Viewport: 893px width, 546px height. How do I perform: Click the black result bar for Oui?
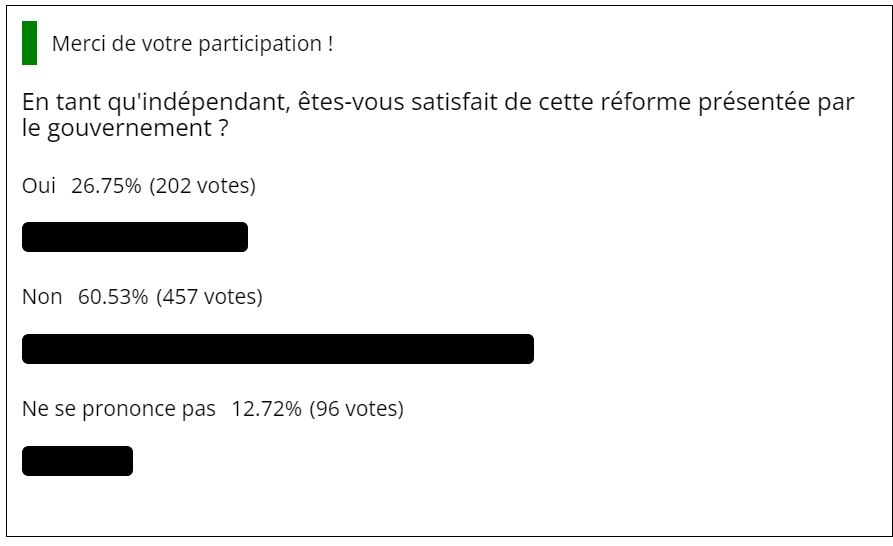click(x=135, y=237)
